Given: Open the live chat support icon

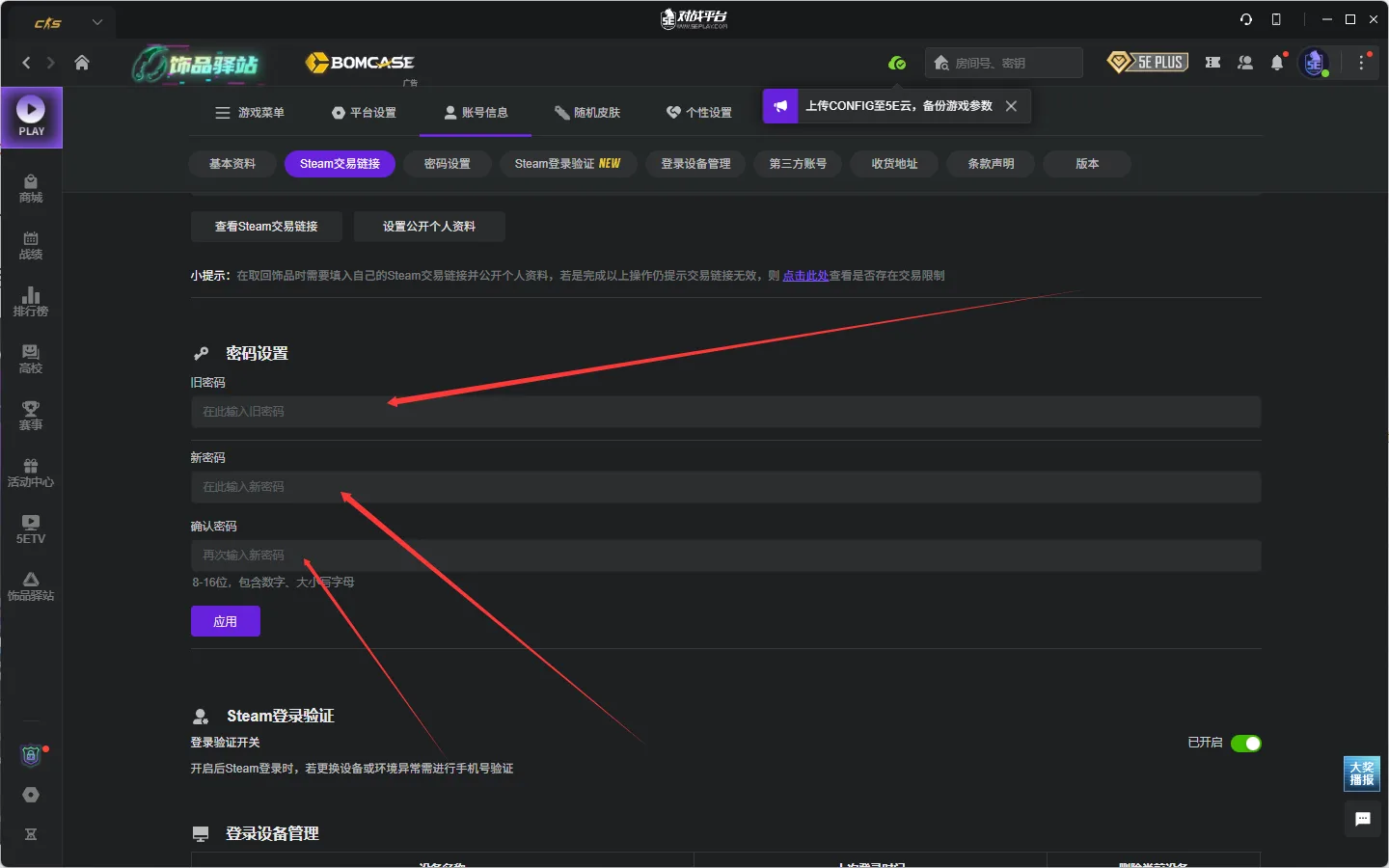Looking at the screenshot, I should (1363, 819).
